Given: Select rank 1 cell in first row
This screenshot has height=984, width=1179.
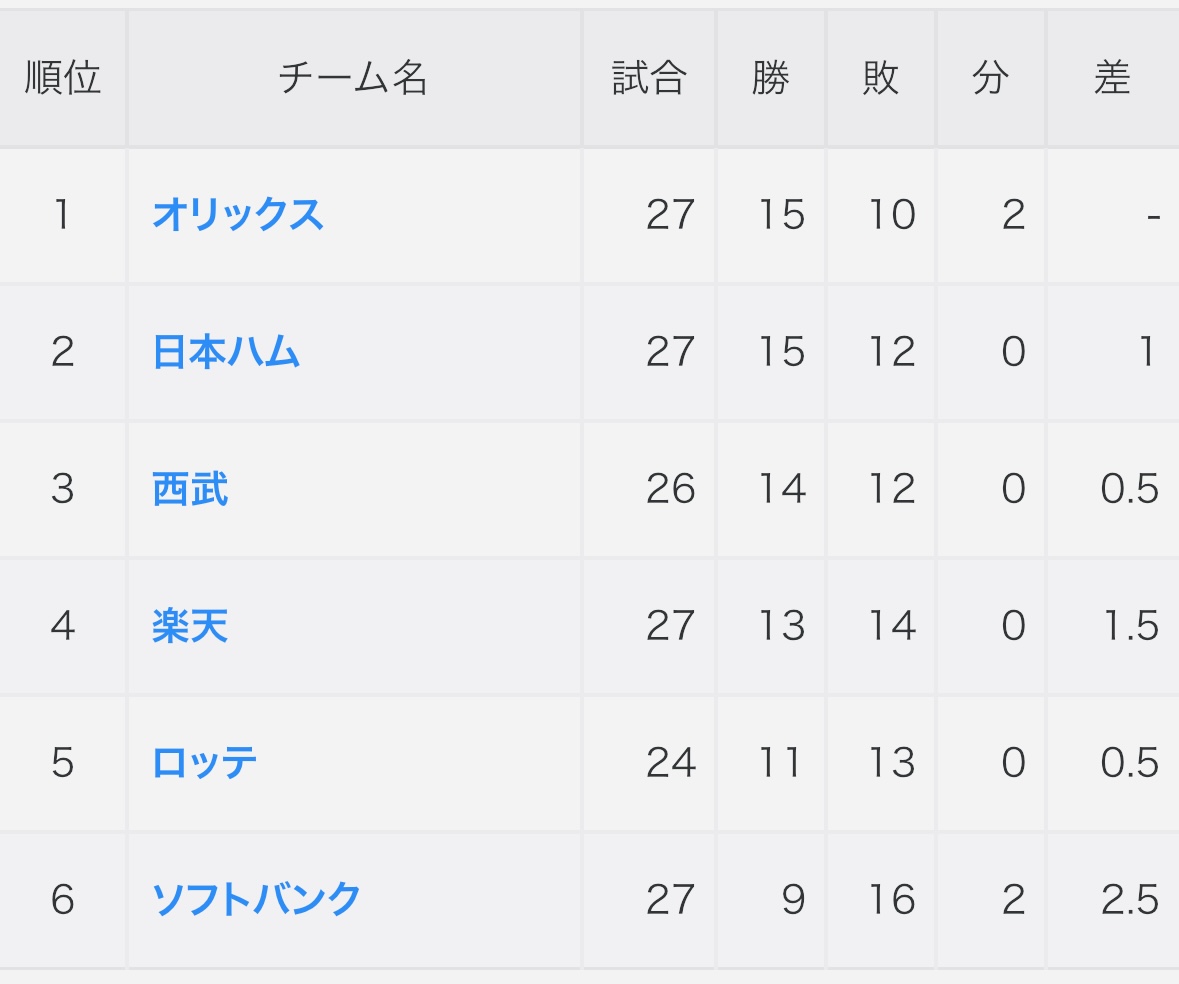Looking at the screenshot, I should click(62, 215).
